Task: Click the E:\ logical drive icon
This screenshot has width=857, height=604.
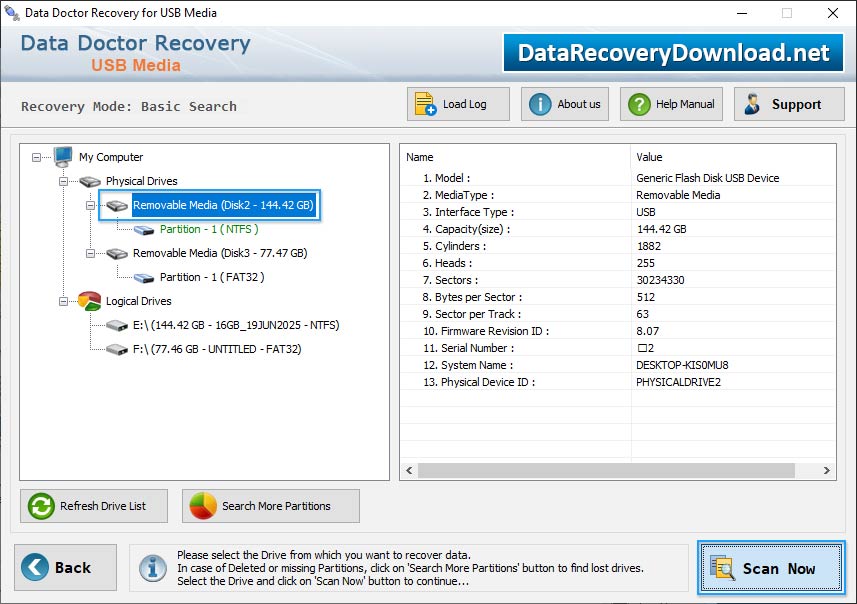Action: tap(116, 326)
